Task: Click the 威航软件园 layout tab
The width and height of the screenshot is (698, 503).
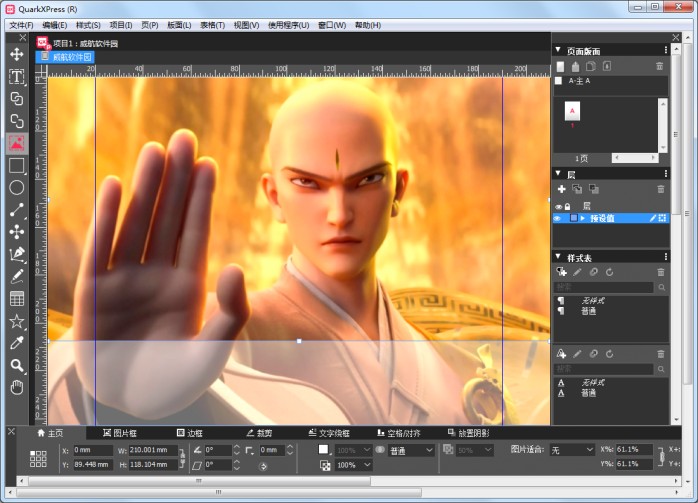Action: [x=65, y=57]
